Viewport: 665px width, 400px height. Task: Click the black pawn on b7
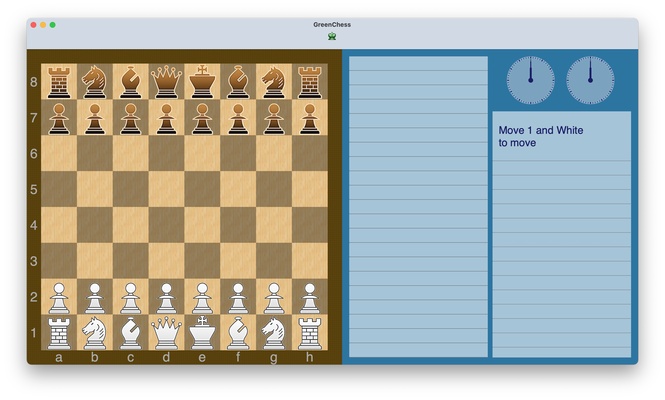coord(95,118)
